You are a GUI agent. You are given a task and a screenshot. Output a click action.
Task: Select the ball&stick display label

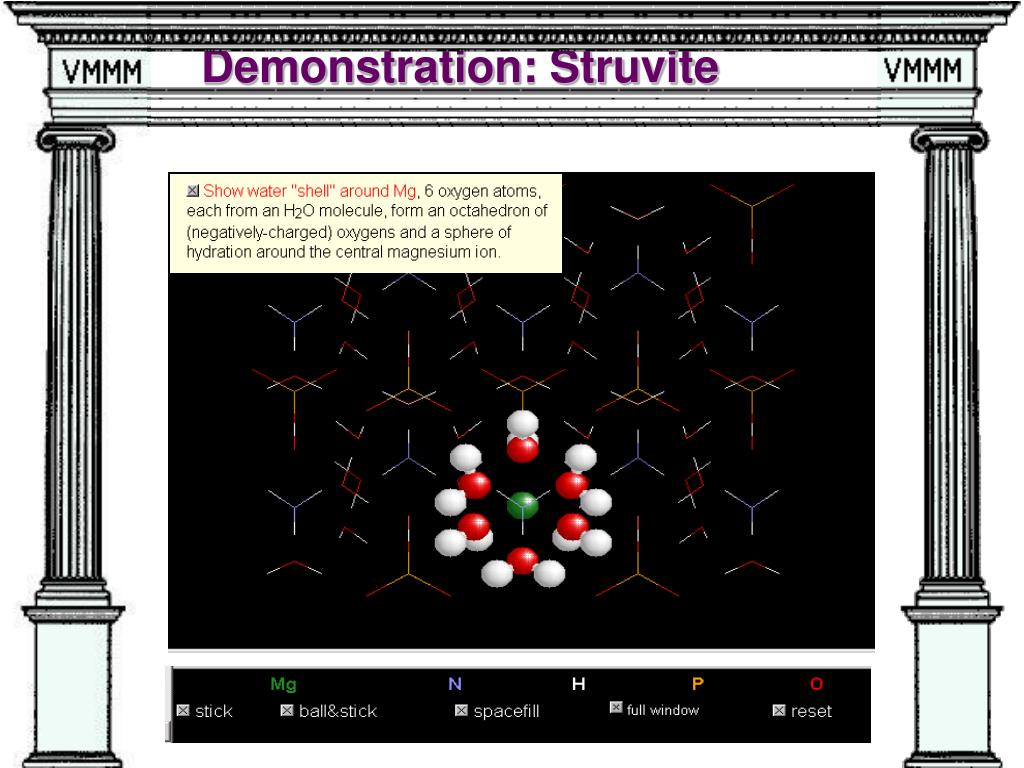point(338,711)
